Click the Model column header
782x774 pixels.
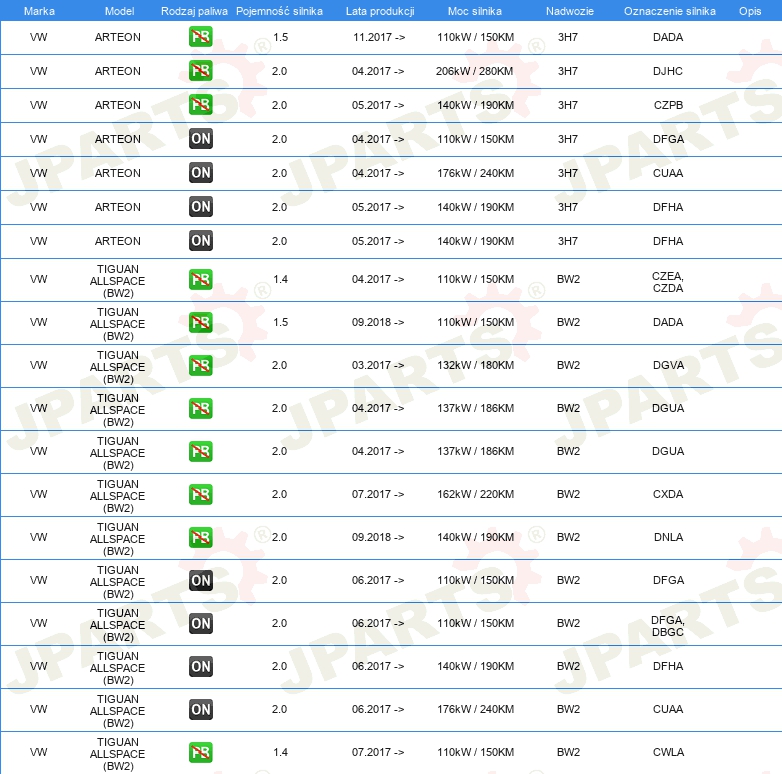click(x=119, y=11)
